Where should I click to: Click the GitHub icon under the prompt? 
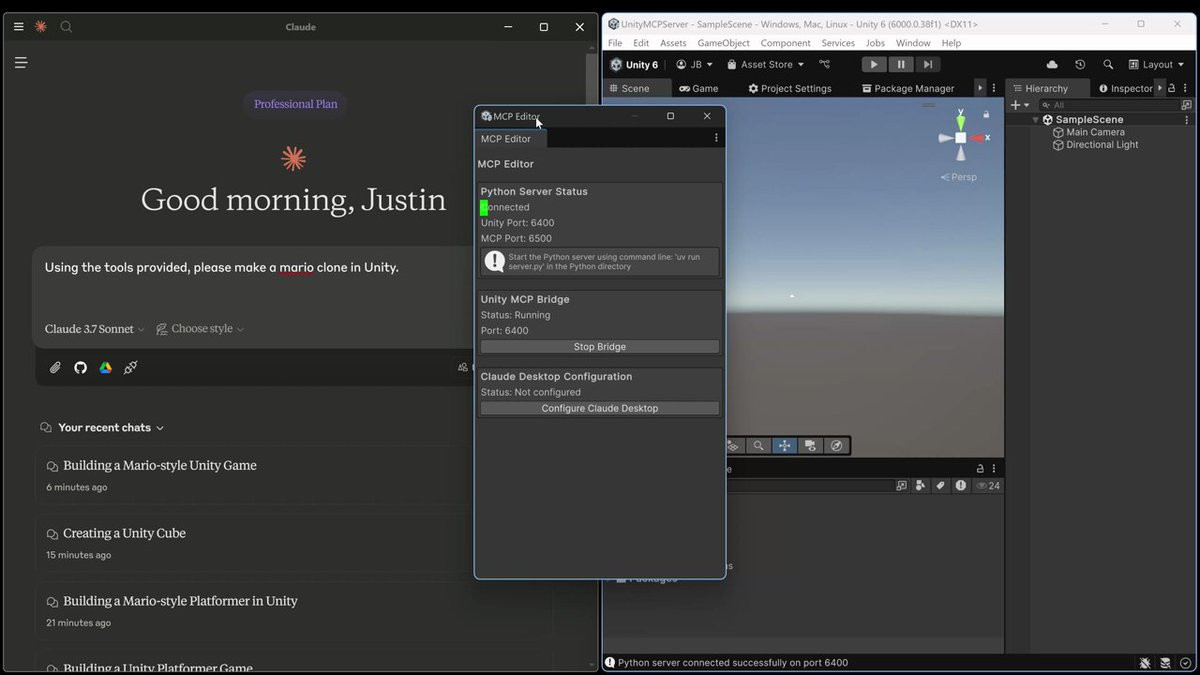tap(80, 368)
